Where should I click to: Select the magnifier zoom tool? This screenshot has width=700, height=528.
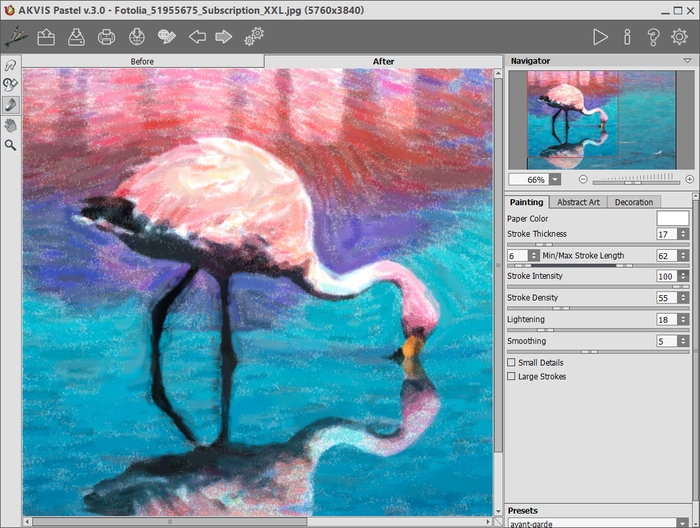11,145
